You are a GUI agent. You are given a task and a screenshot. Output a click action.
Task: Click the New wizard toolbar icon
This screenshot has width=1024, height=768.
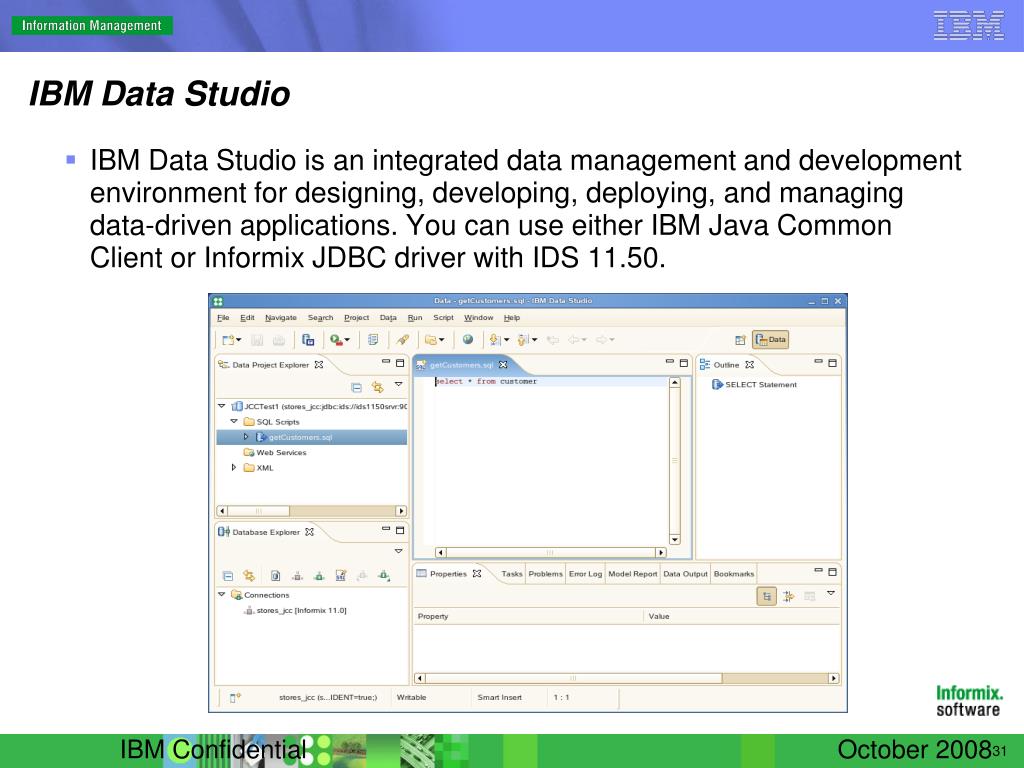click(x=228, y=340)
